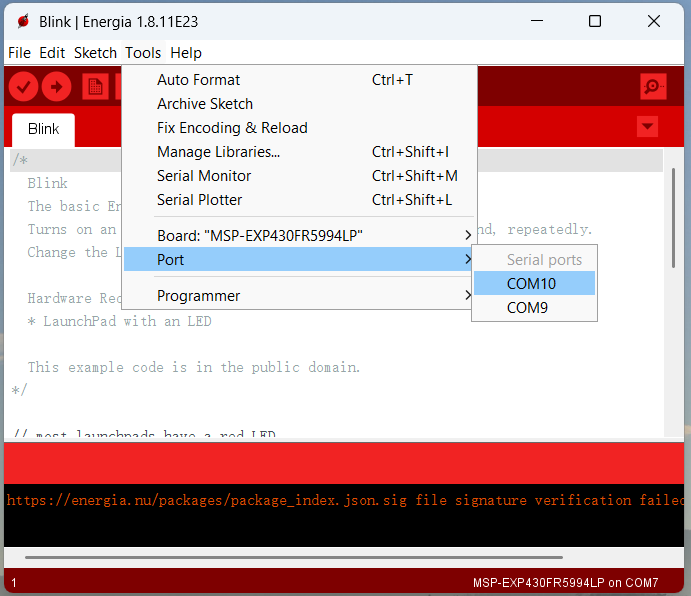Open the Help menu
This screenshot has height=596, width=691.
click(186, 53)
